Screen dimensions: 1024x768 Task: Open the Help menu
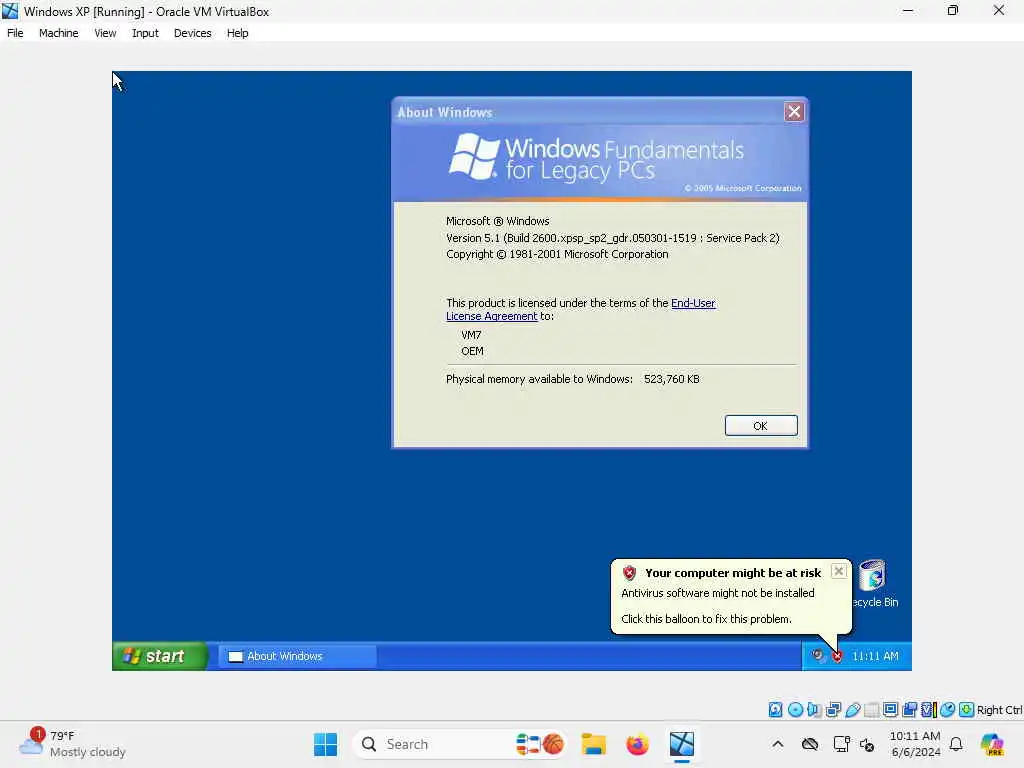tap(237, 33)
